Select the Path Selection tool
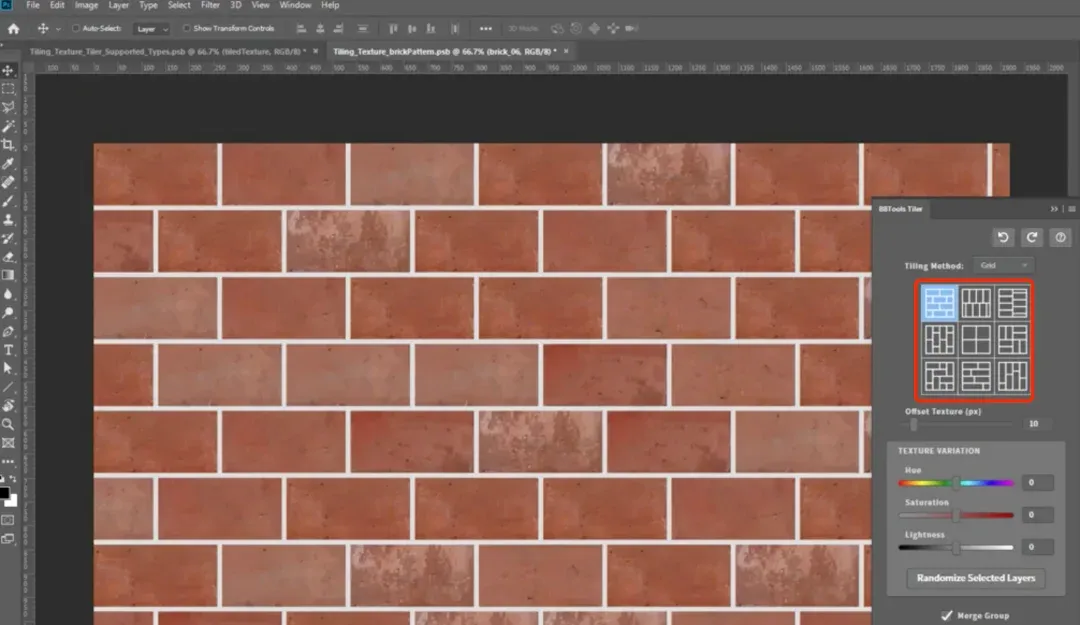This screenshot has width=1080, height=625. [8, 369]
